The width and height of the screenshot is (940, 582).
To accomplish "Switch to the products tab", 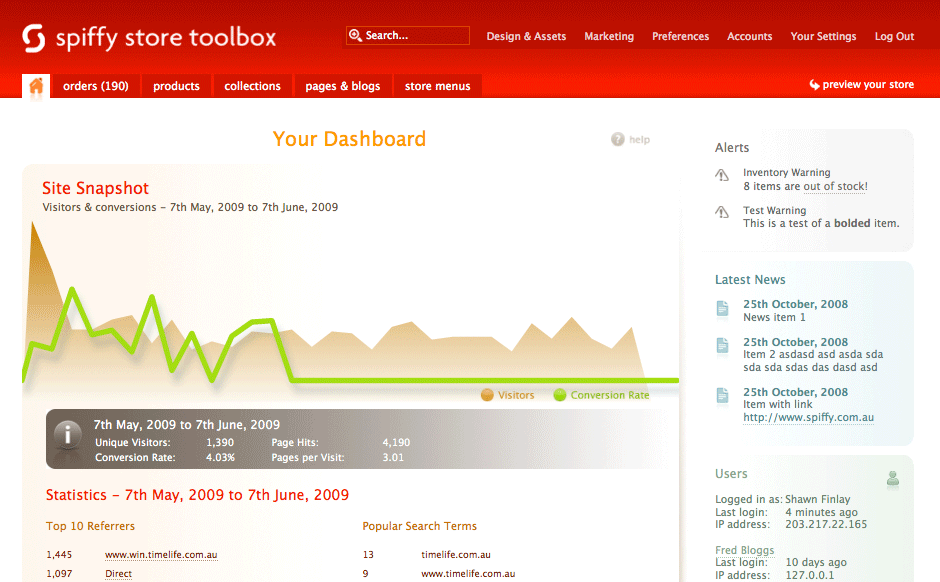I will [176, 86].
